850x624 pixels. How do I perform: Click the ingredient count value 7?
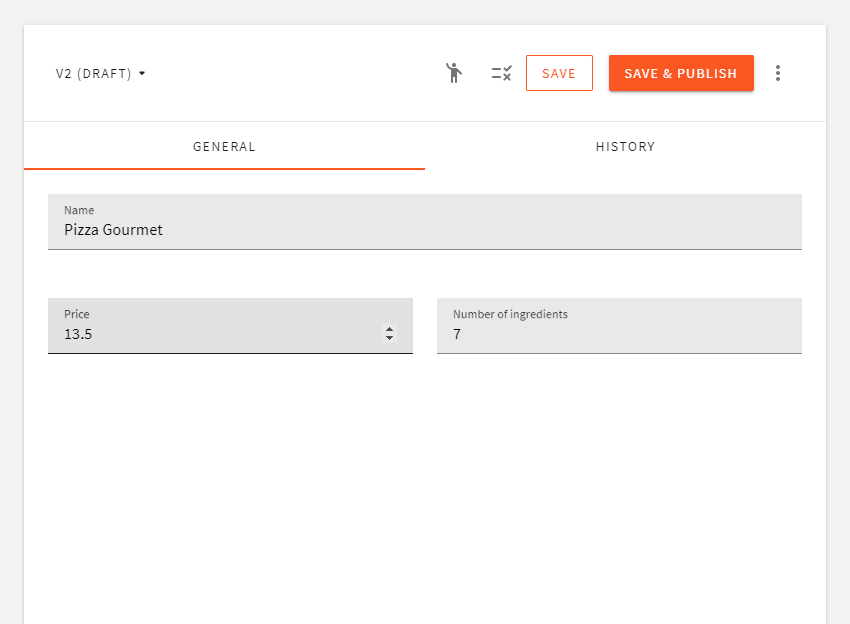point(457,334)
